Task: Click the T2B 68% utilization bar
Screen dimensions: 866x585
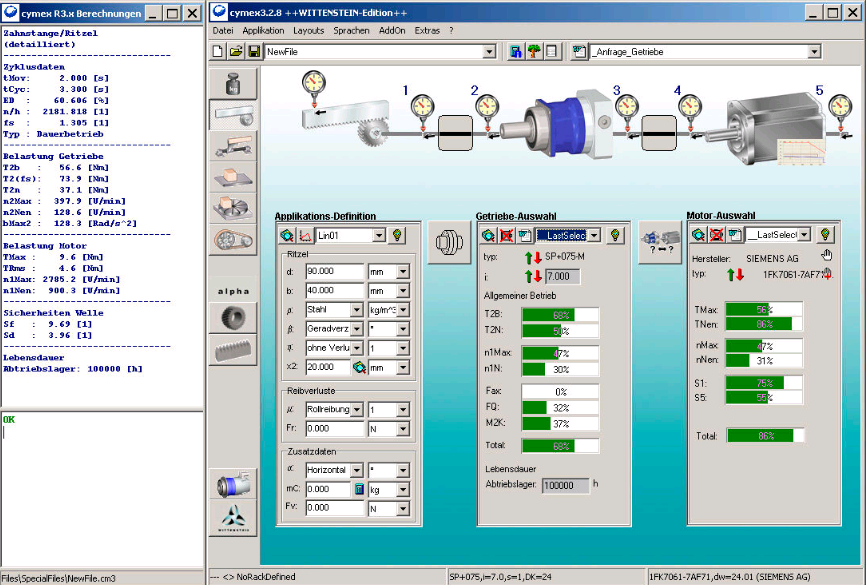Action: pos(560,314)
